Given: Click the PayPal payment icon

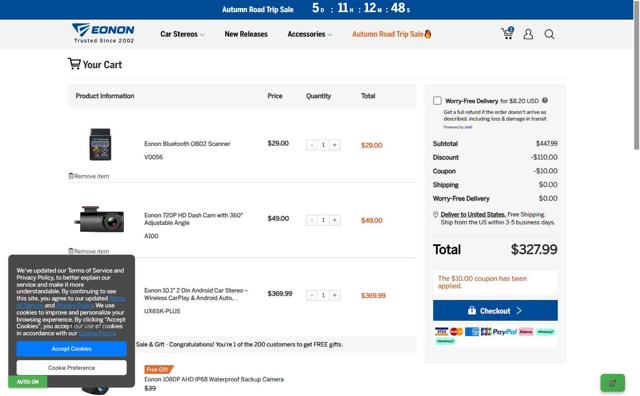Looking at the screenshot, I should point(504,332).
